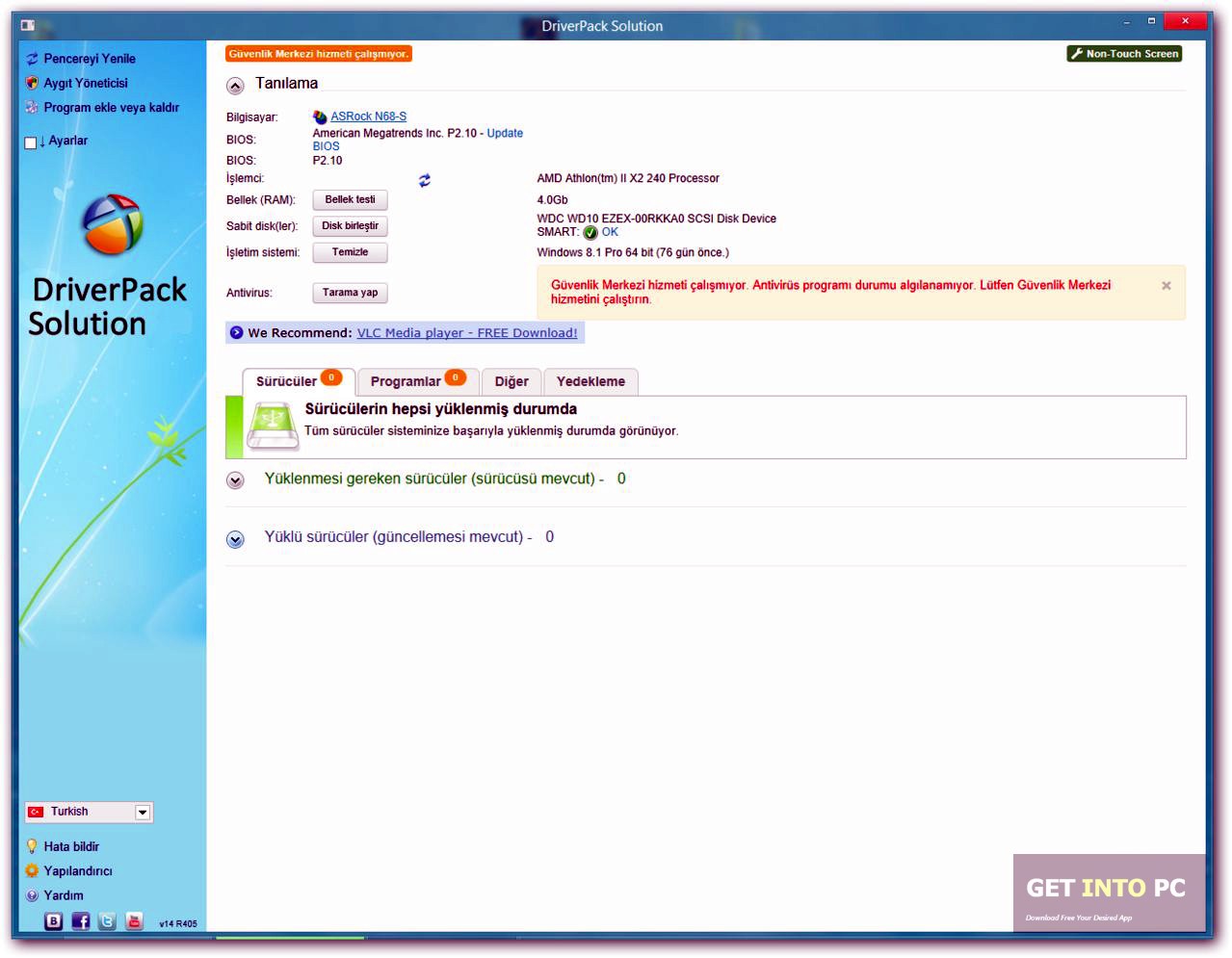This screenshot has width=1232, height=958.
Task: Click the Non-Touch Screen button
Action: pos(1124,54)
